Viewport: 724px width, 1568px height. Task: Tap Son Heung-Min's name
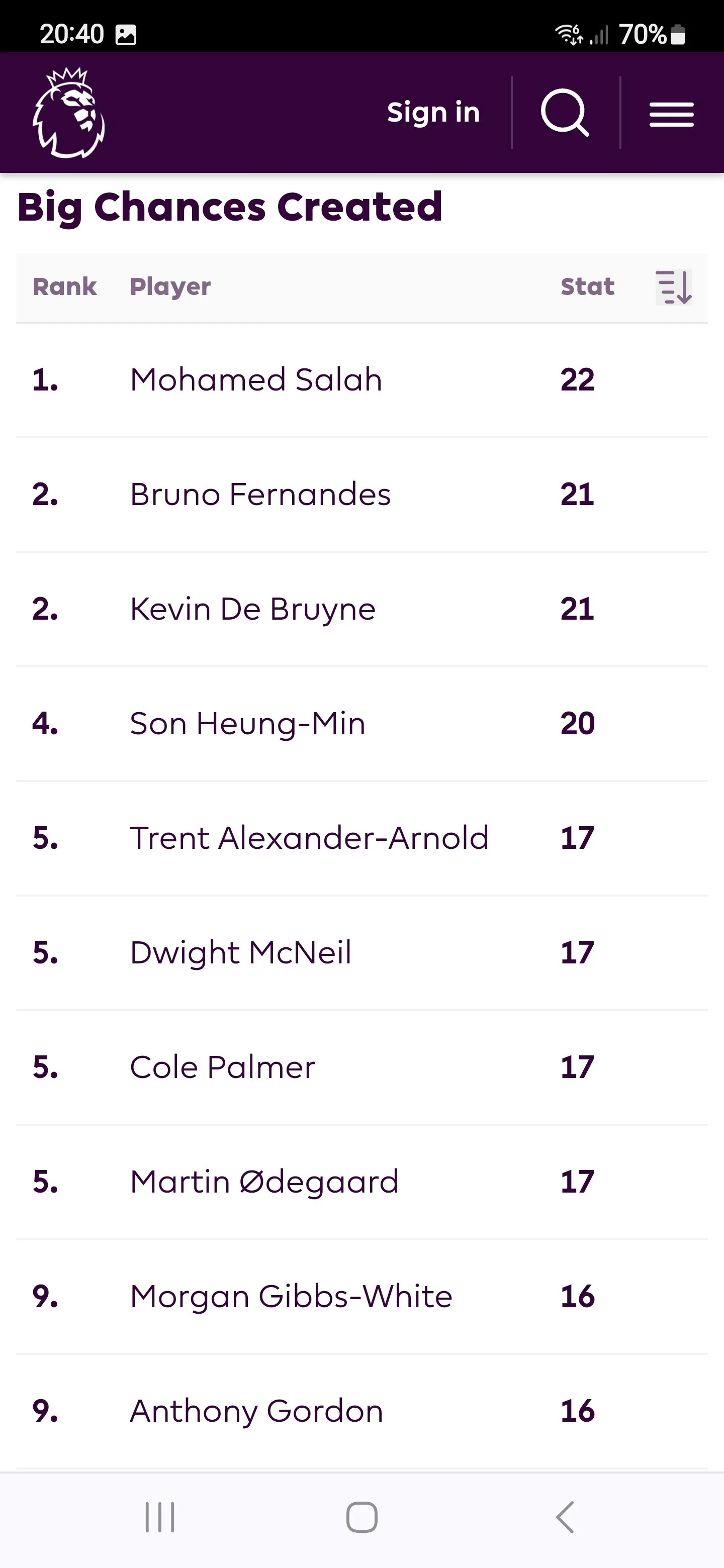[x=247, y=724]
